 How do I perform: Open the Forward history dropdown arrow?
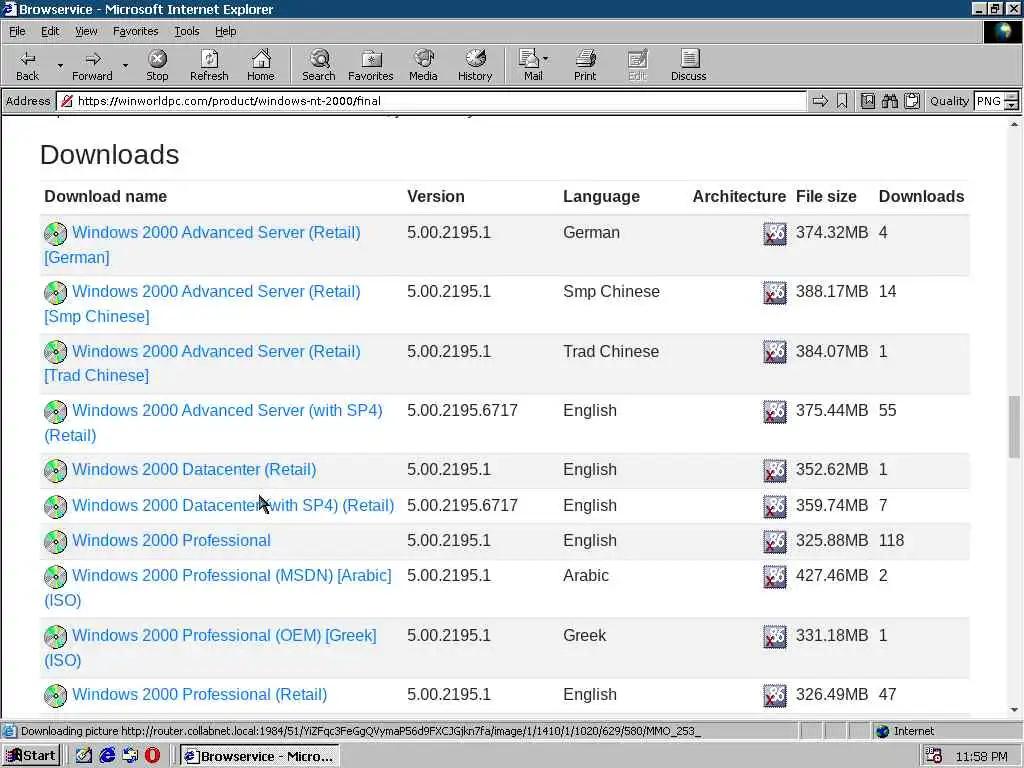125,65
